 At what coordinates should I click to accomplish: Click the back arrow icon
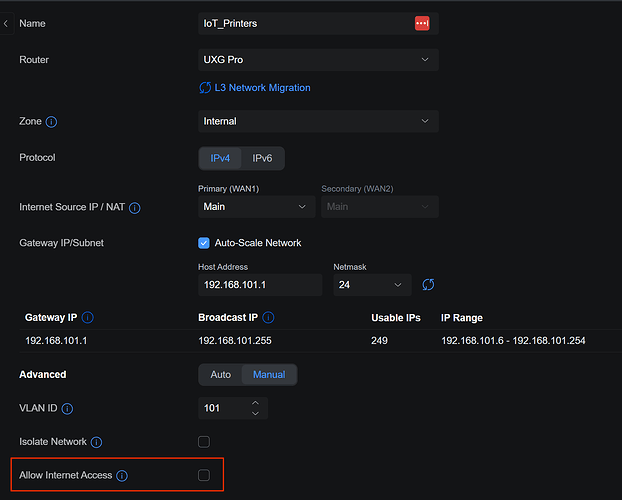[7, 22]
